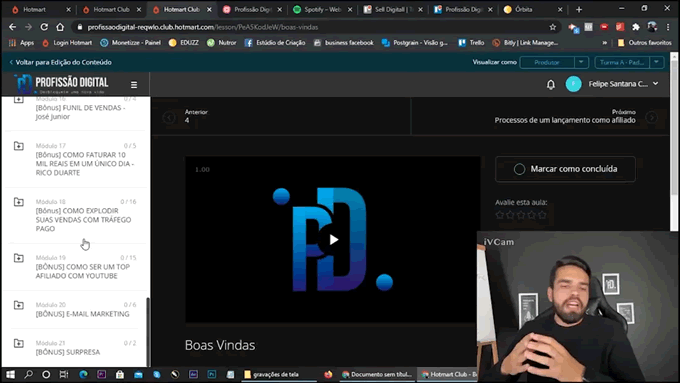Go to previous lesson arrow
Image resolution: width=680 pixels, height=383 pixels.
click(x=169, y=117)
